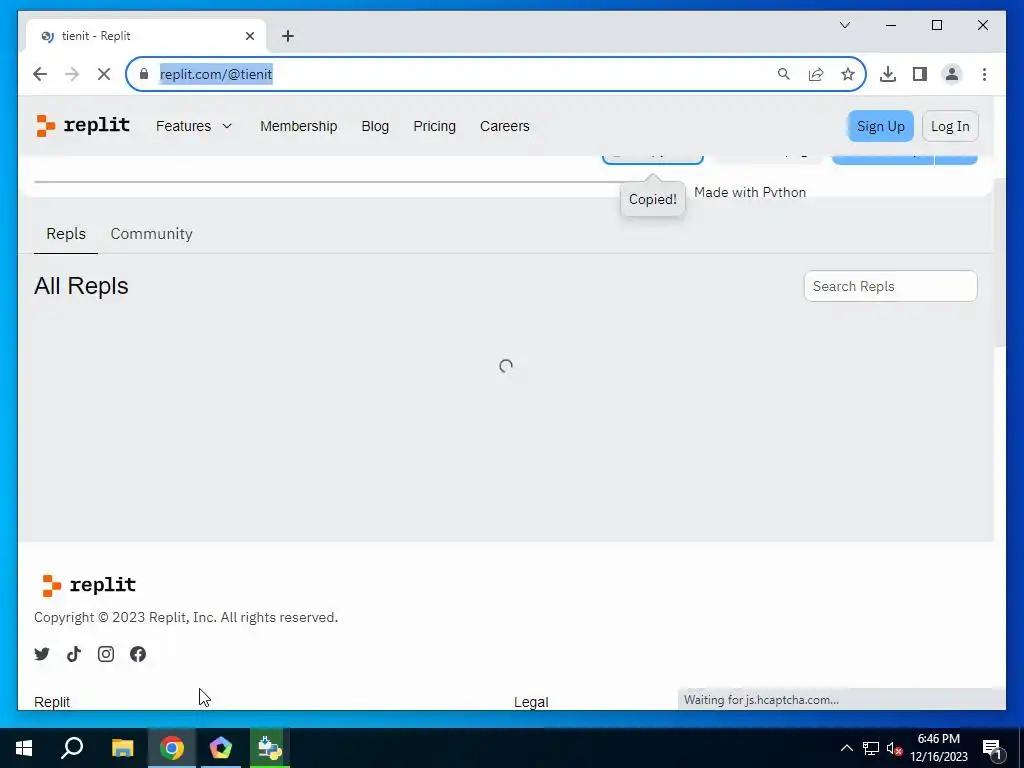Screen dimensions: 1024x768
Task: Click footer 'Legal' heading
Action: point(531,702)
